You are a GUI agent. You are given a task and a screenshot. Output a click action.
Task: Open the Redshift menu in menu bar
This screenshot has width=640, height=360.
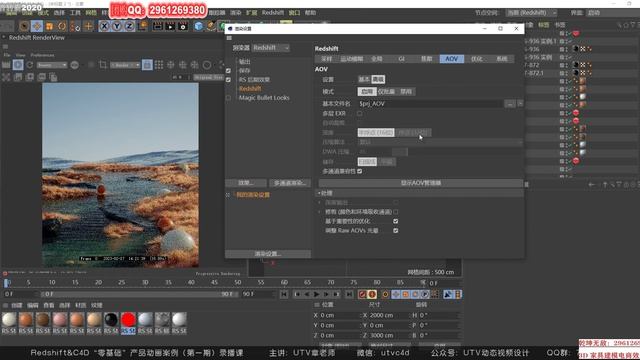[x=273, y=13]
